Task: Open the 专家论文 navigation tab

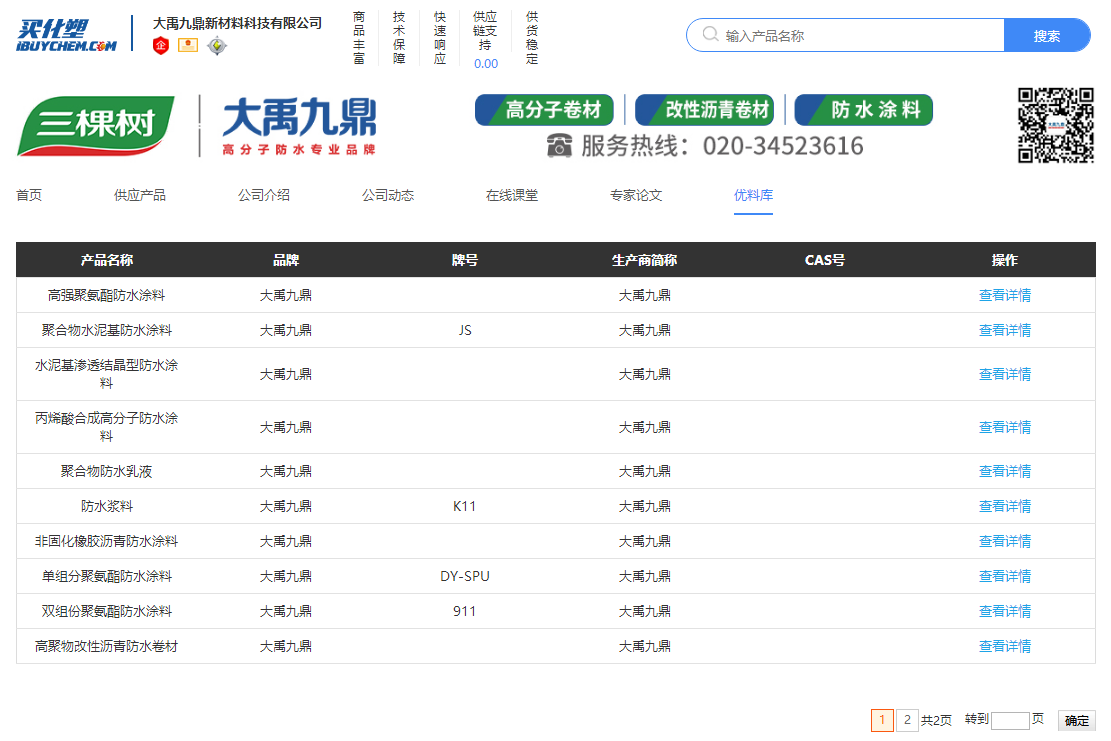Action: (x=636, y=195)
